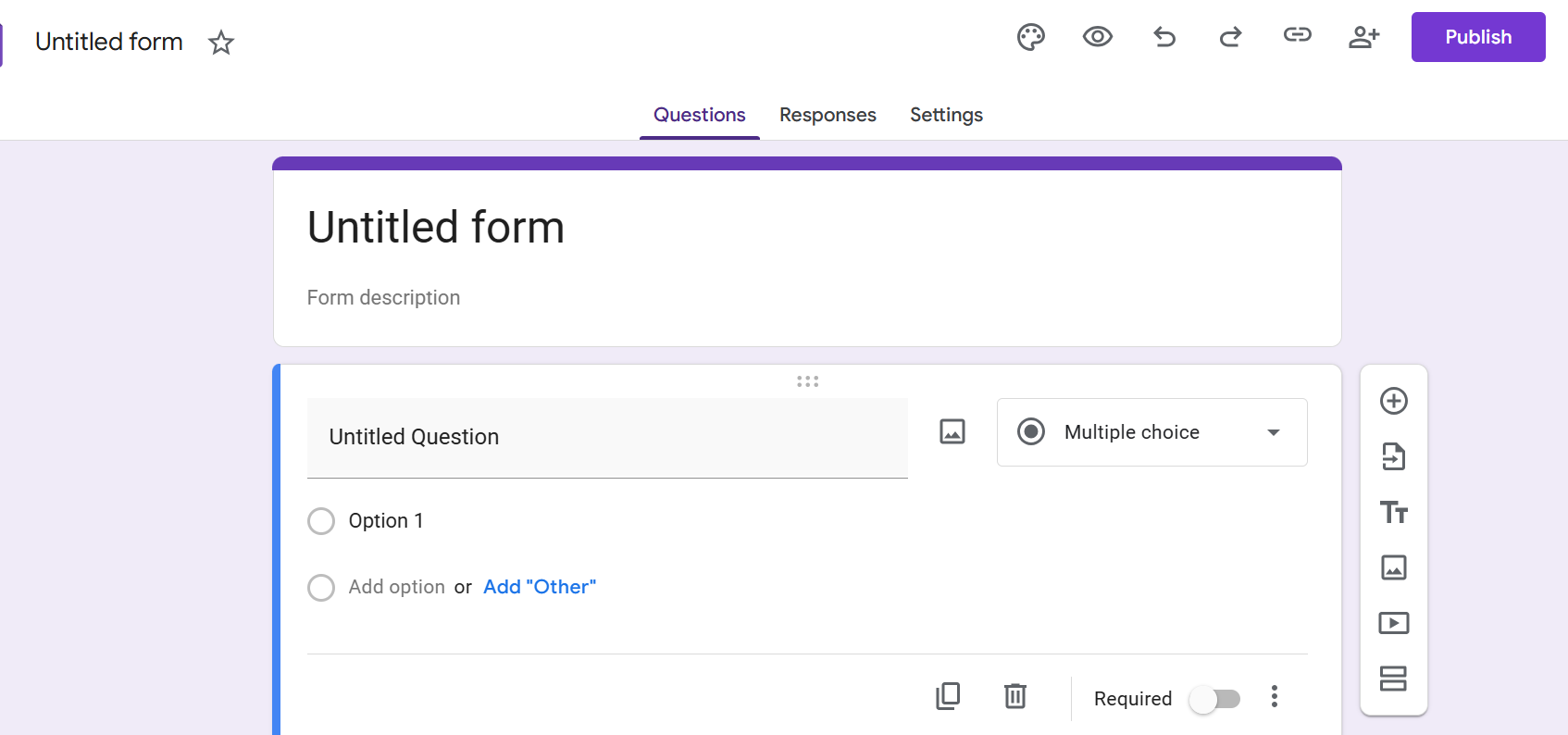
Task: Switch to the Responses tab
Action: 828,115
